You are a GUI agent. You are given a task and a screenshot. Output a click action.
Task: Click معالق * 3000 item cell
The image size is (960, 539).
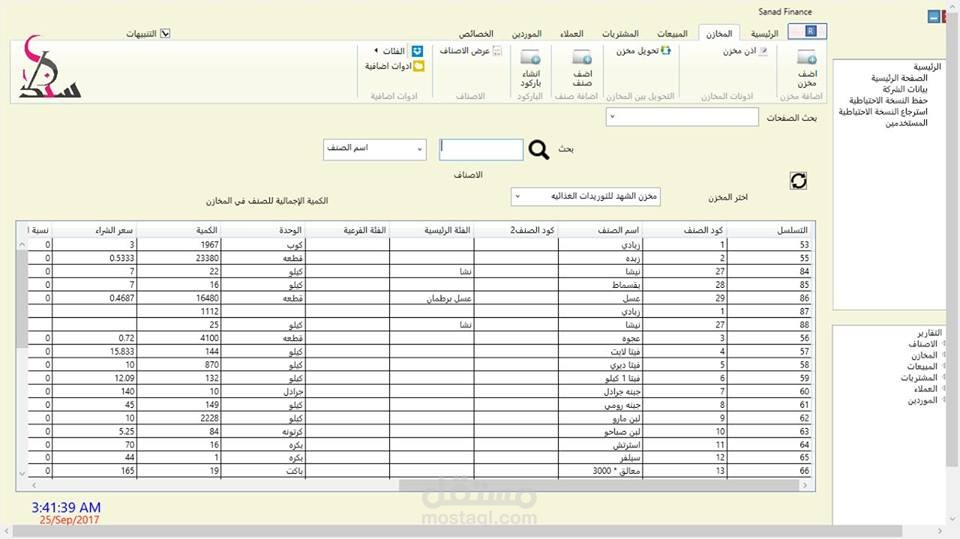coord(600,471)
